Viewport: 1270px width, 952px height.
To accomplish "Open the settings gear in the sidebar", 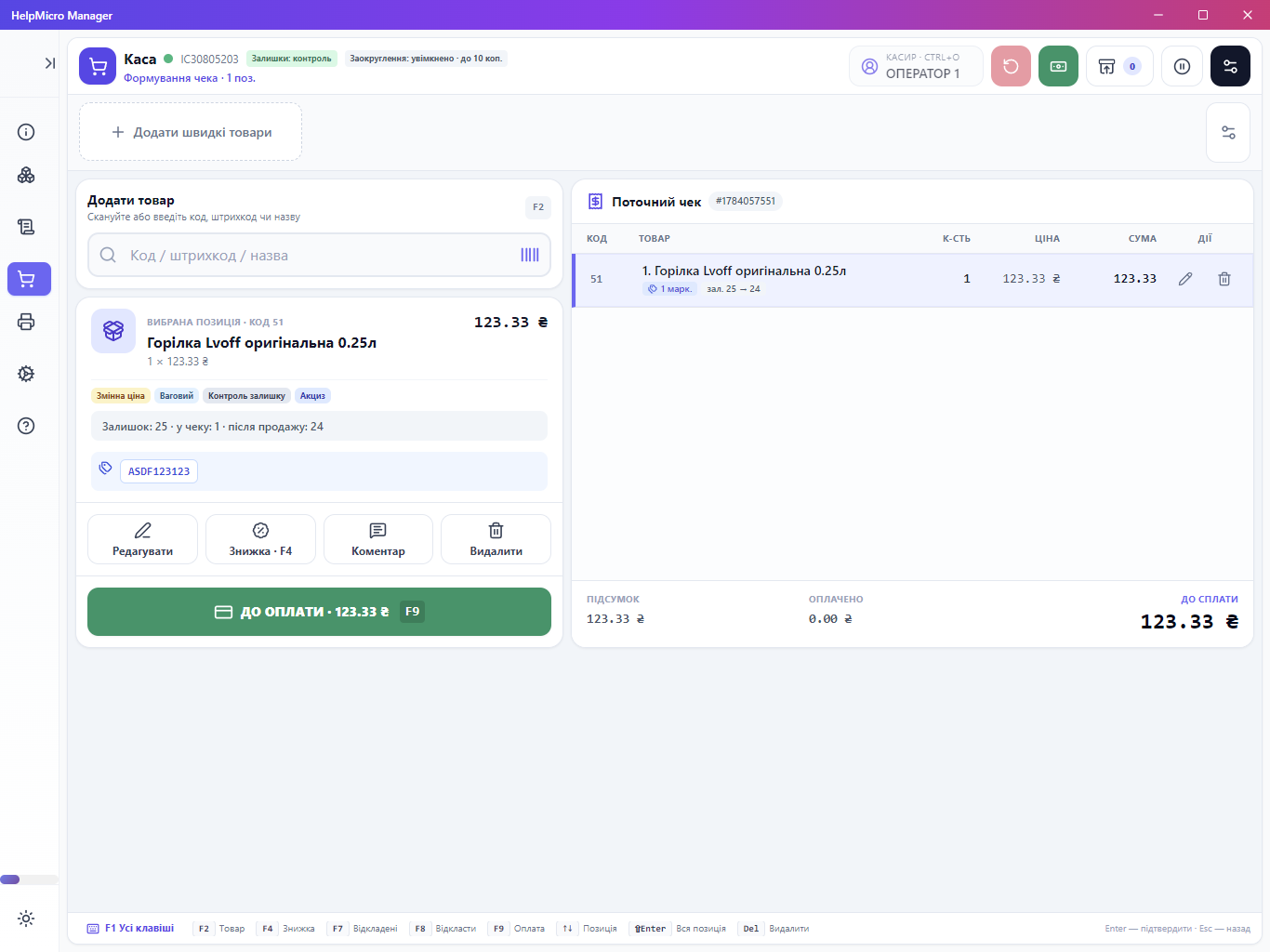I will point(26,374).
